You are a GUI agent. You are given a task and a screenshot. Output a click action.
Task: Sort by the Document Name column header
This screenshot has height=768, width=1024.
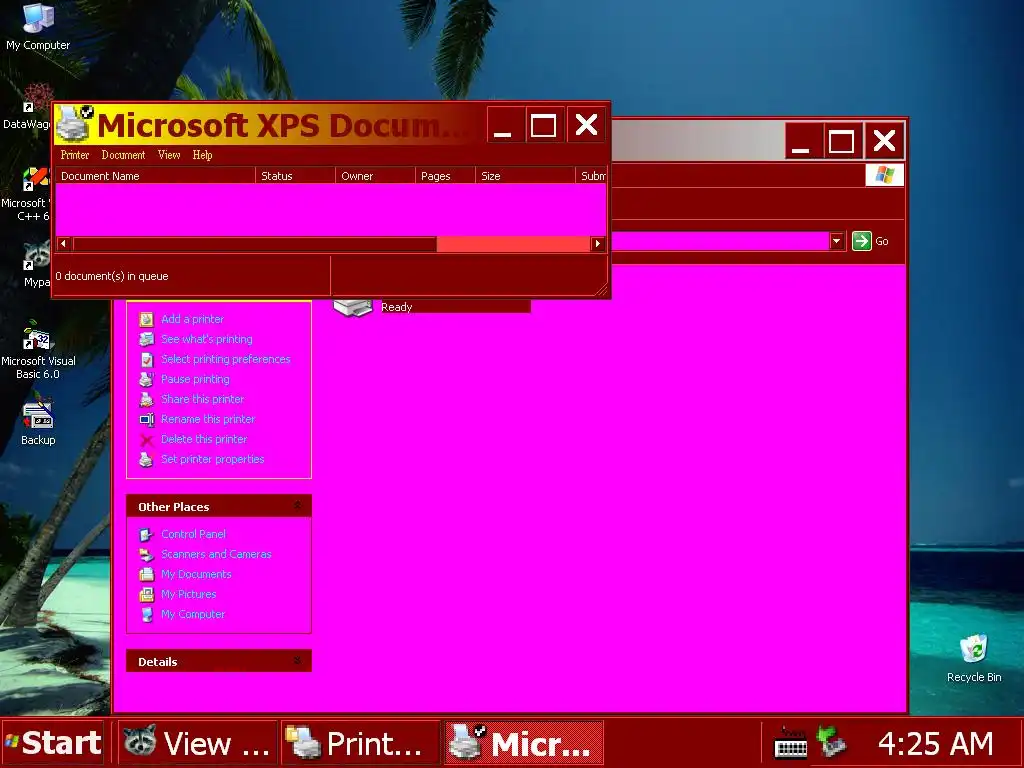tap(155, 176)
